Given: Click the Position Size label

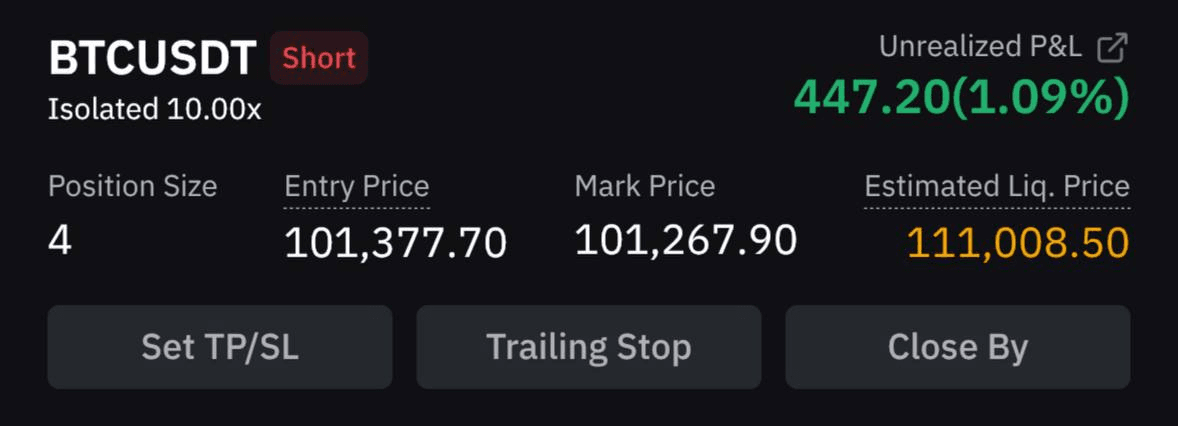Looking at the screenshot, I should pos(133,186).
